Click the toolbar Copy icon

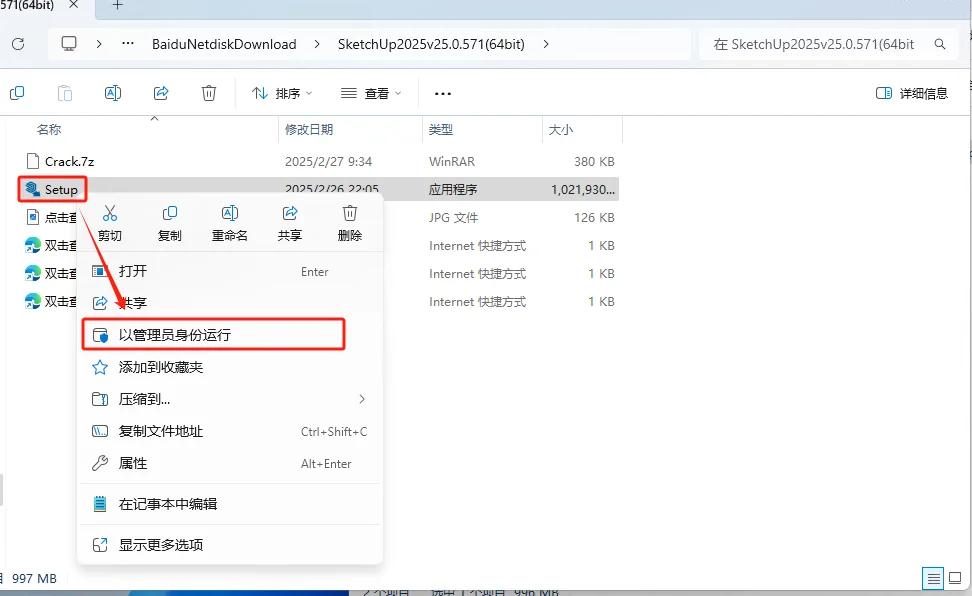click(17, 93)
